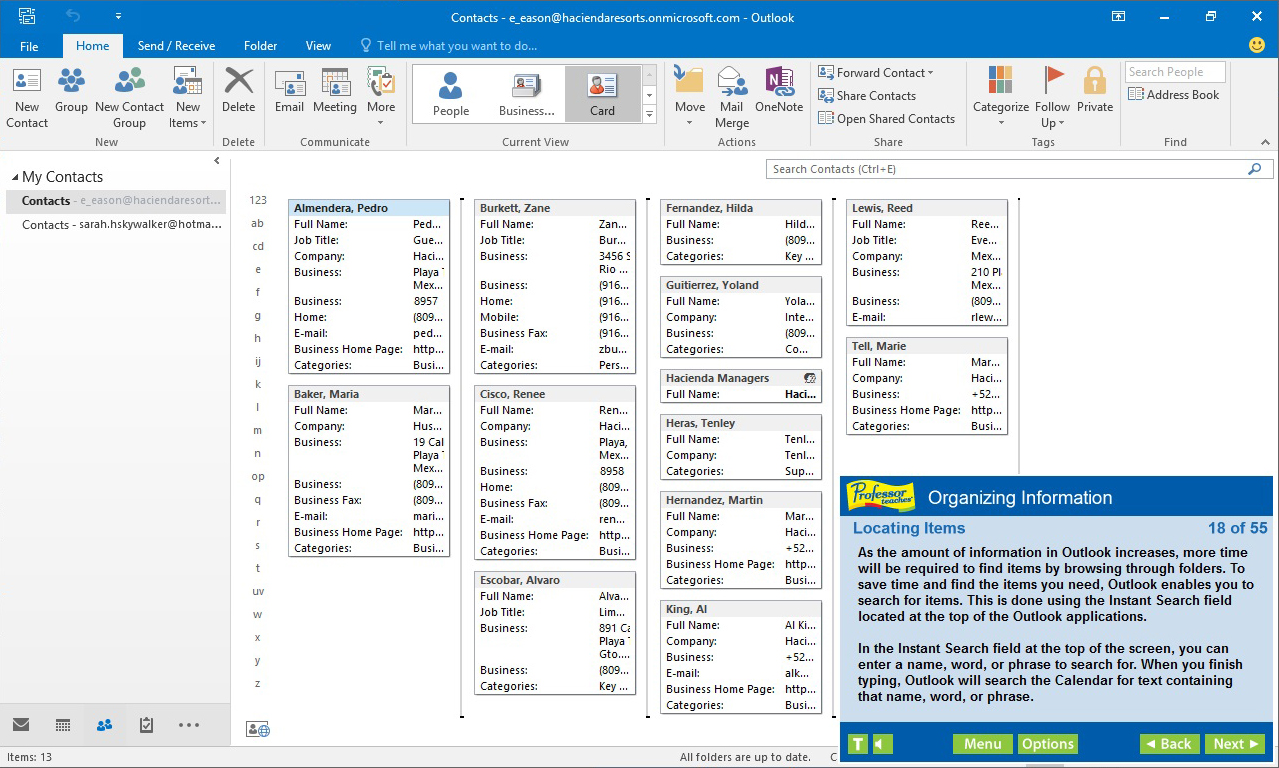Enable the Card view in Current View
The height and width of the screenshot is (768, 1279).
(602, 93)
